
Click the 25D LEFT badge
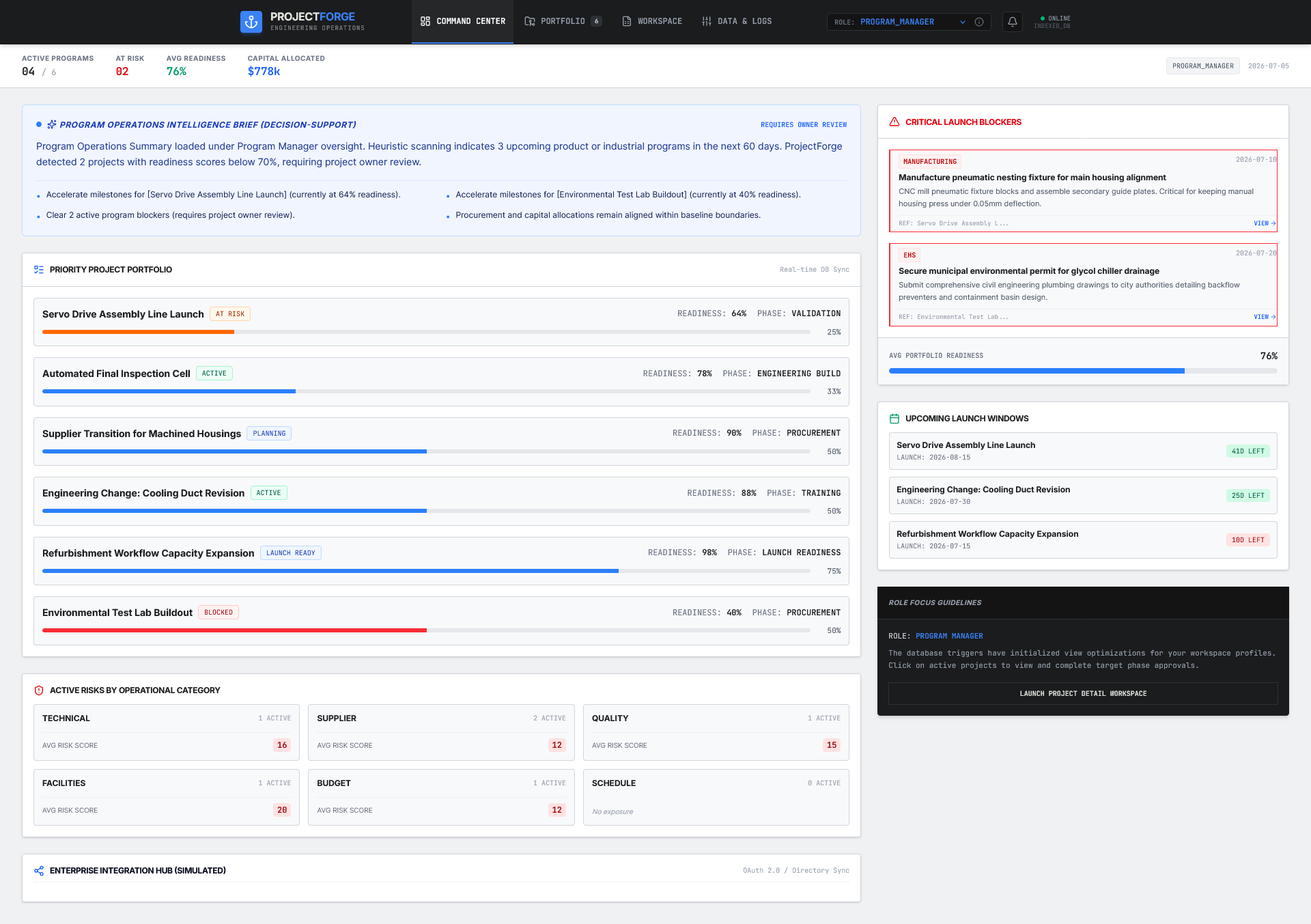click(1248, 496)
